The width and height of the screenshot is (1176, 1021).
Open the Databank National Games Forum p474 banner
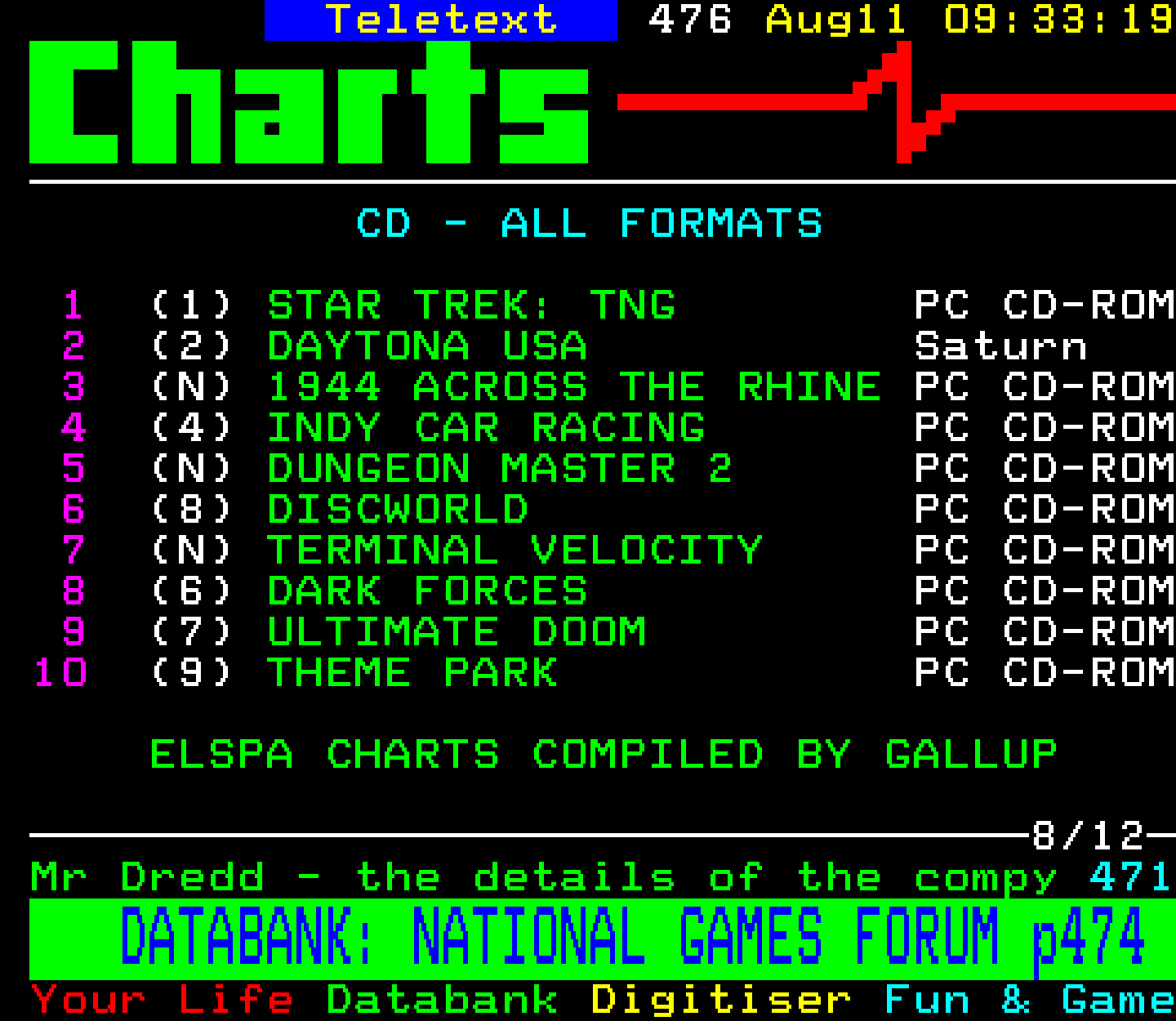click(x=603, y=939)
